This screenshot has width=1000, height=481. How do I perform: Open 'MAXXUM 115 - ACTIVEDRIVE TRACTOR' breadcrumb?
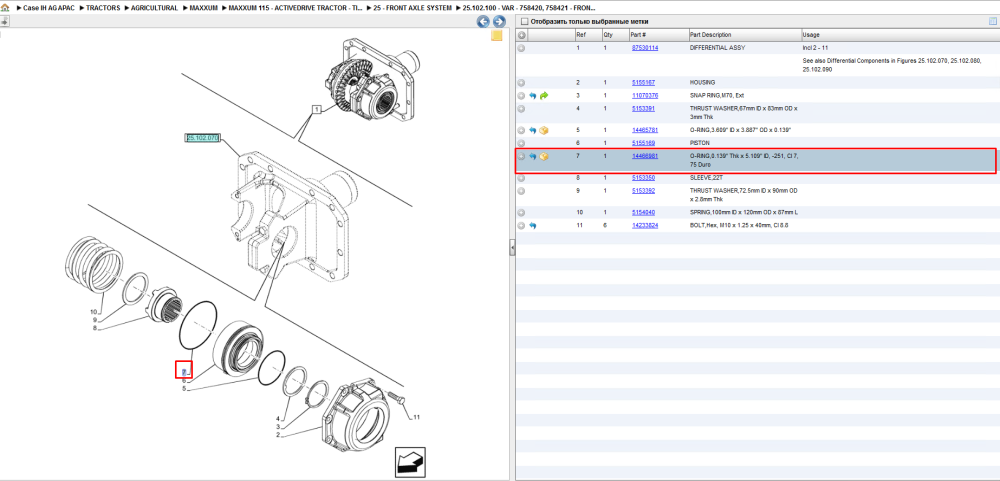(295, 8)
